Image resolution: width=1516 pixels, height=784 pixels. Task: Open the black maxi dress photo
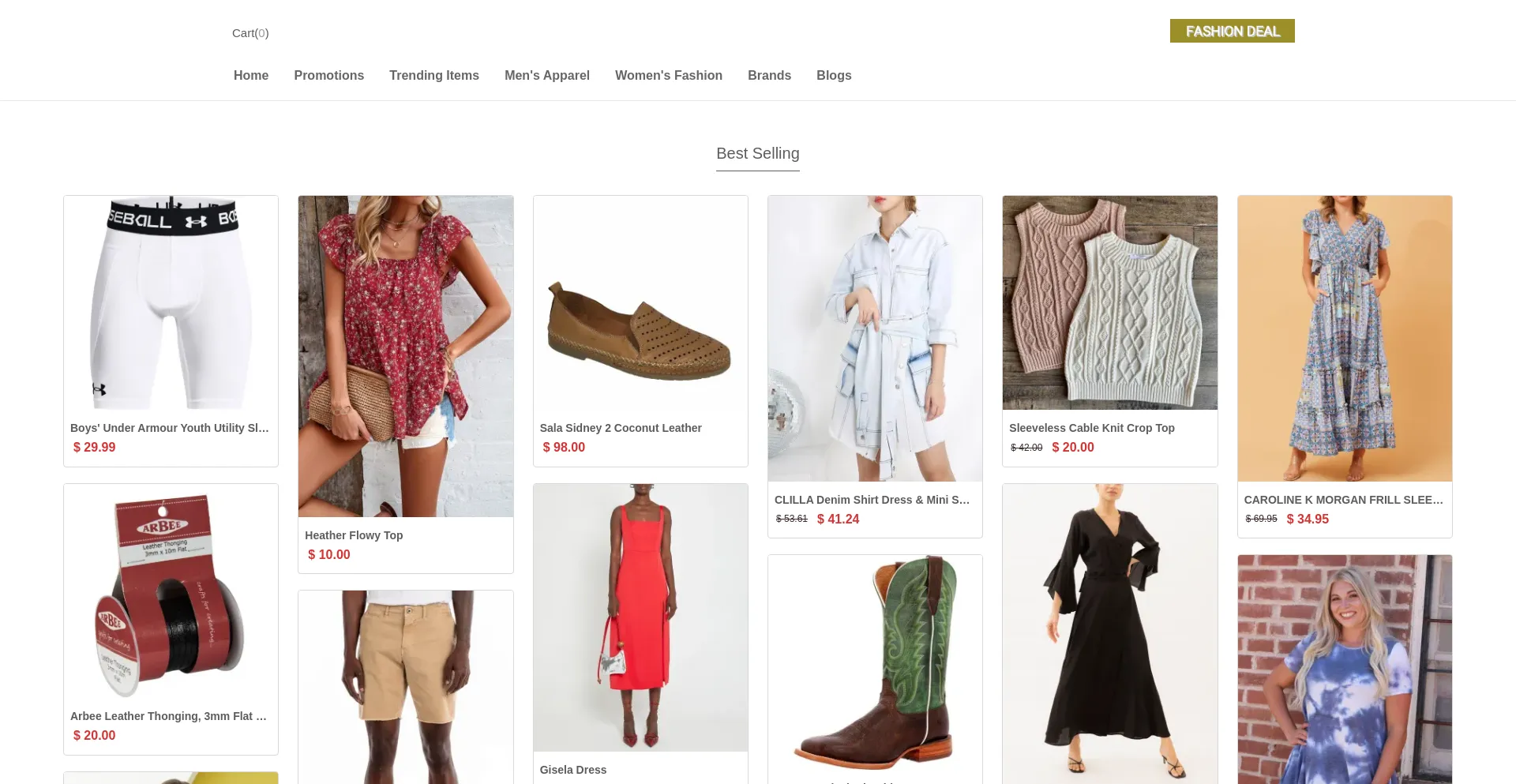click(1109, 633)
